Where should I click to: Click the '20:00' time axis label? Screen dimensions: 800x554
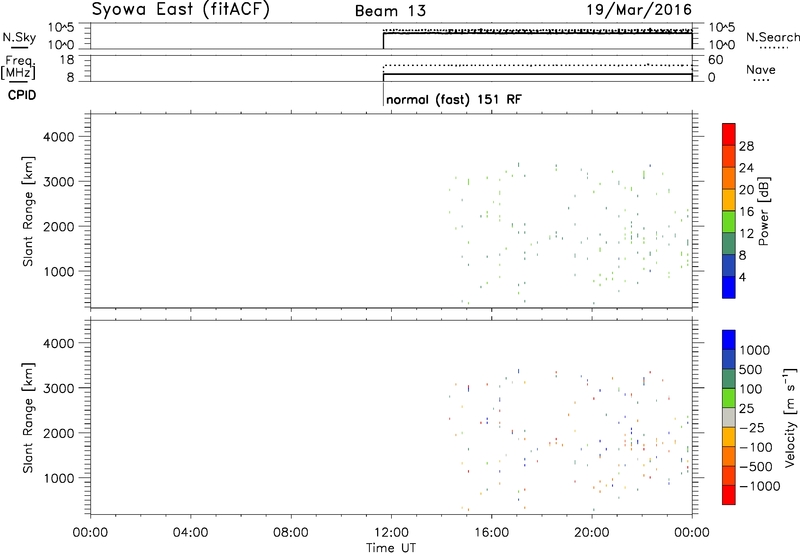pos(592,533)
